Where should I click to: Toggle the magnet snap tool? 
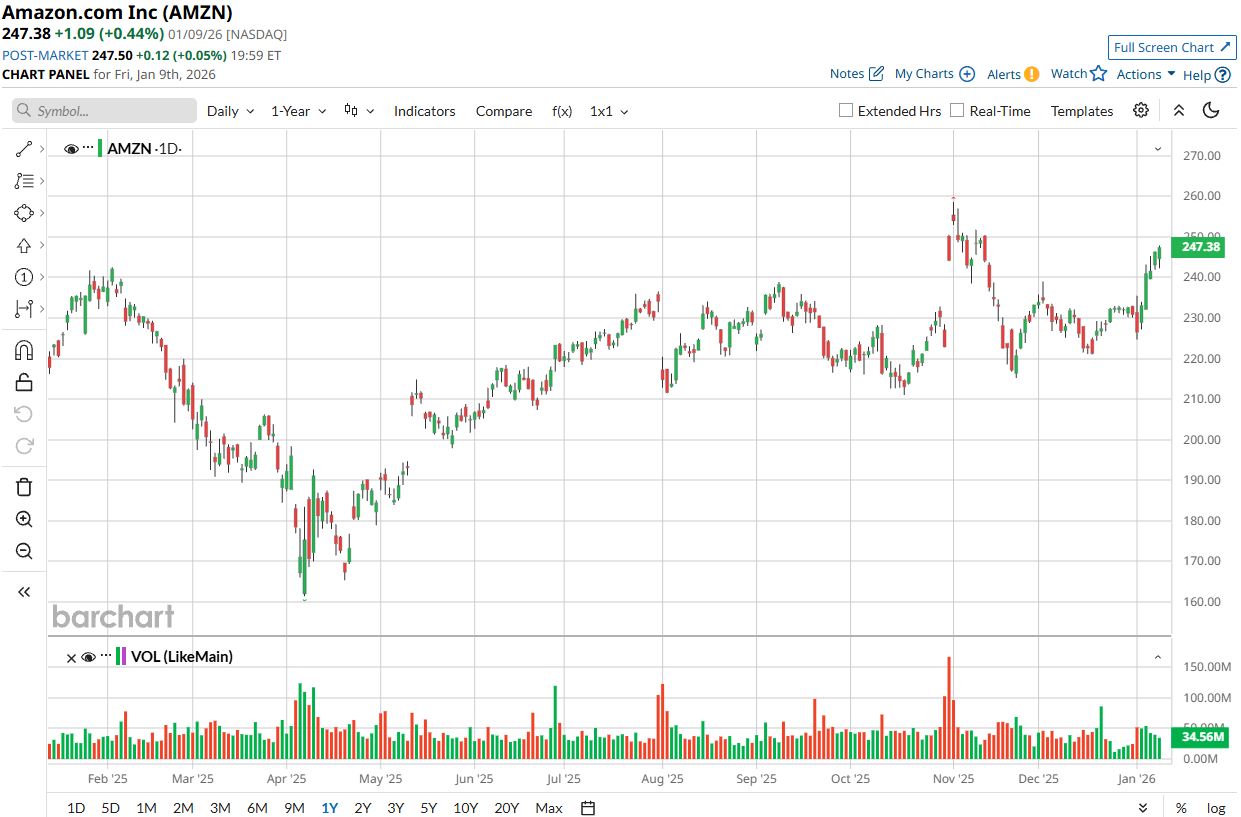(x=24, y=350)
